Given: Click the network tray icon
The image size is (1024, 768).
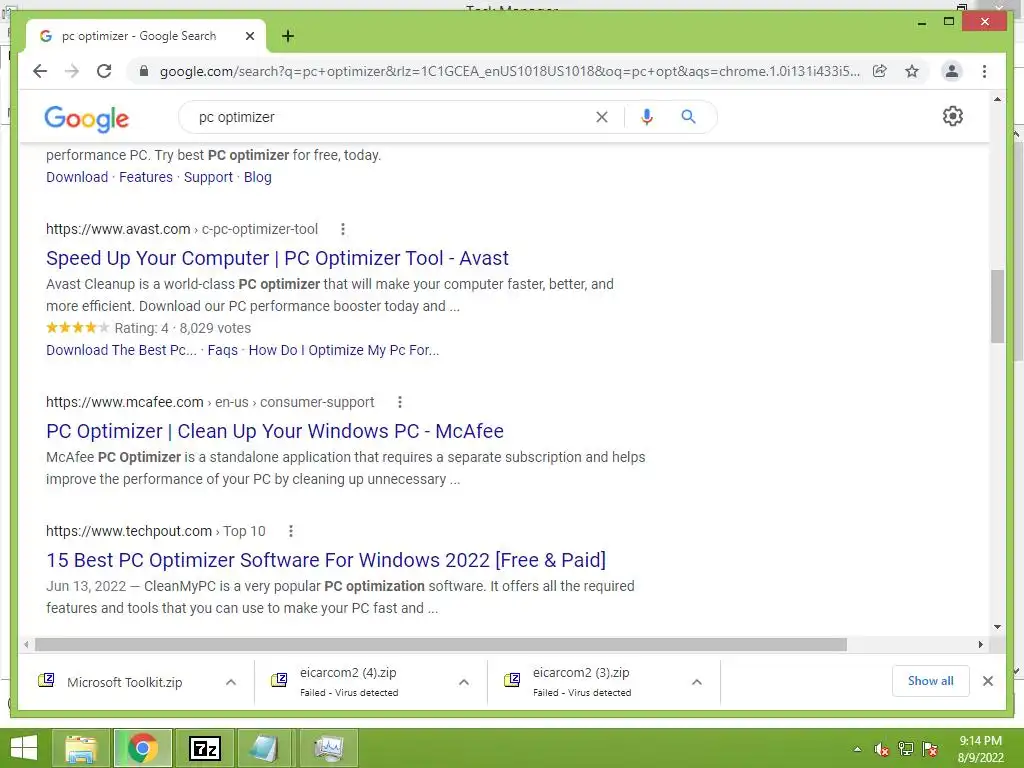Looking at the screenshot, I should click(x=906, y=749).
